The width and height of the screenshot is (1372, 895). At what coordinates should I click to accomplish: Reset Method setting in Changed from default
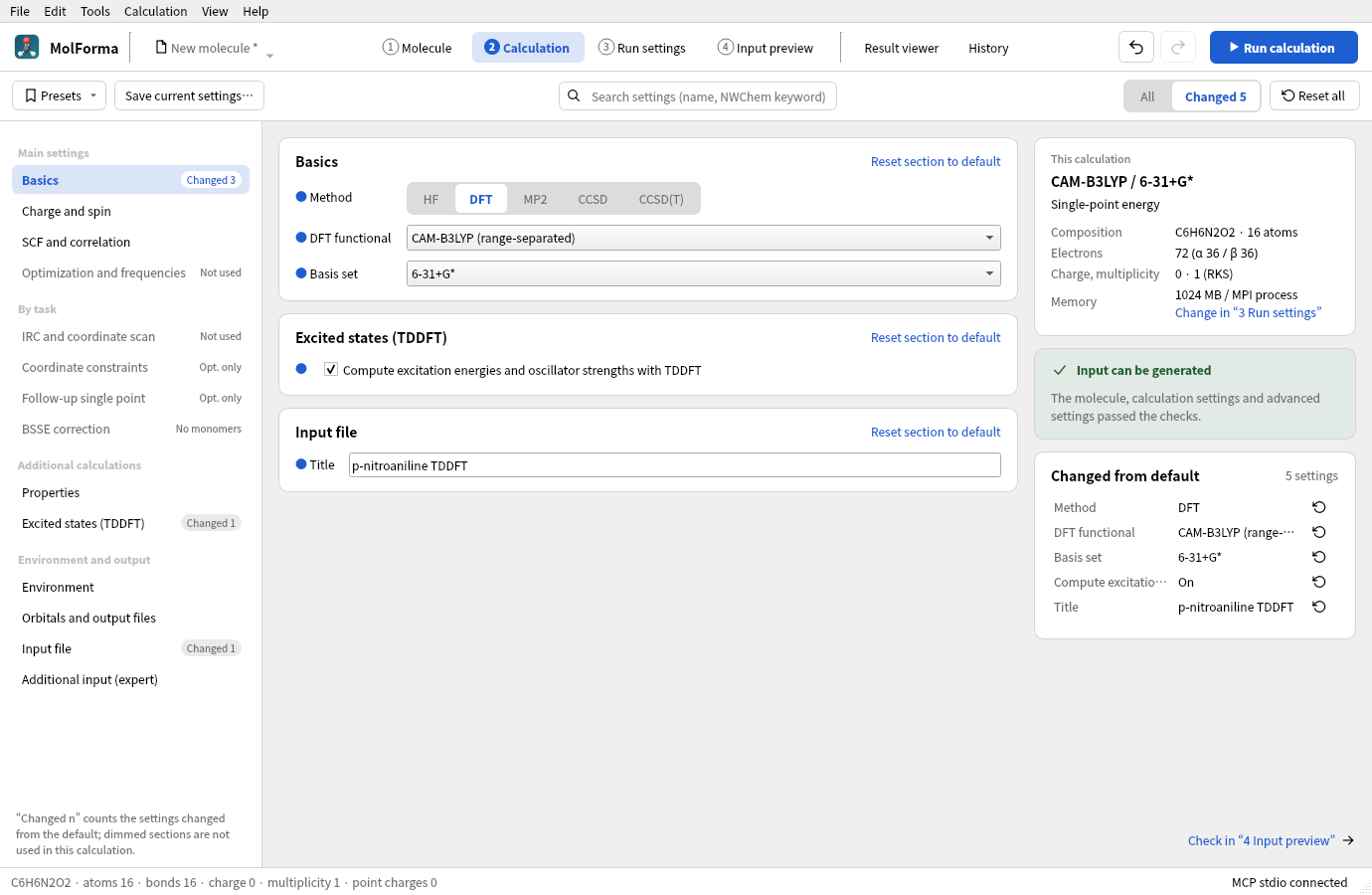pos(1319,507)
